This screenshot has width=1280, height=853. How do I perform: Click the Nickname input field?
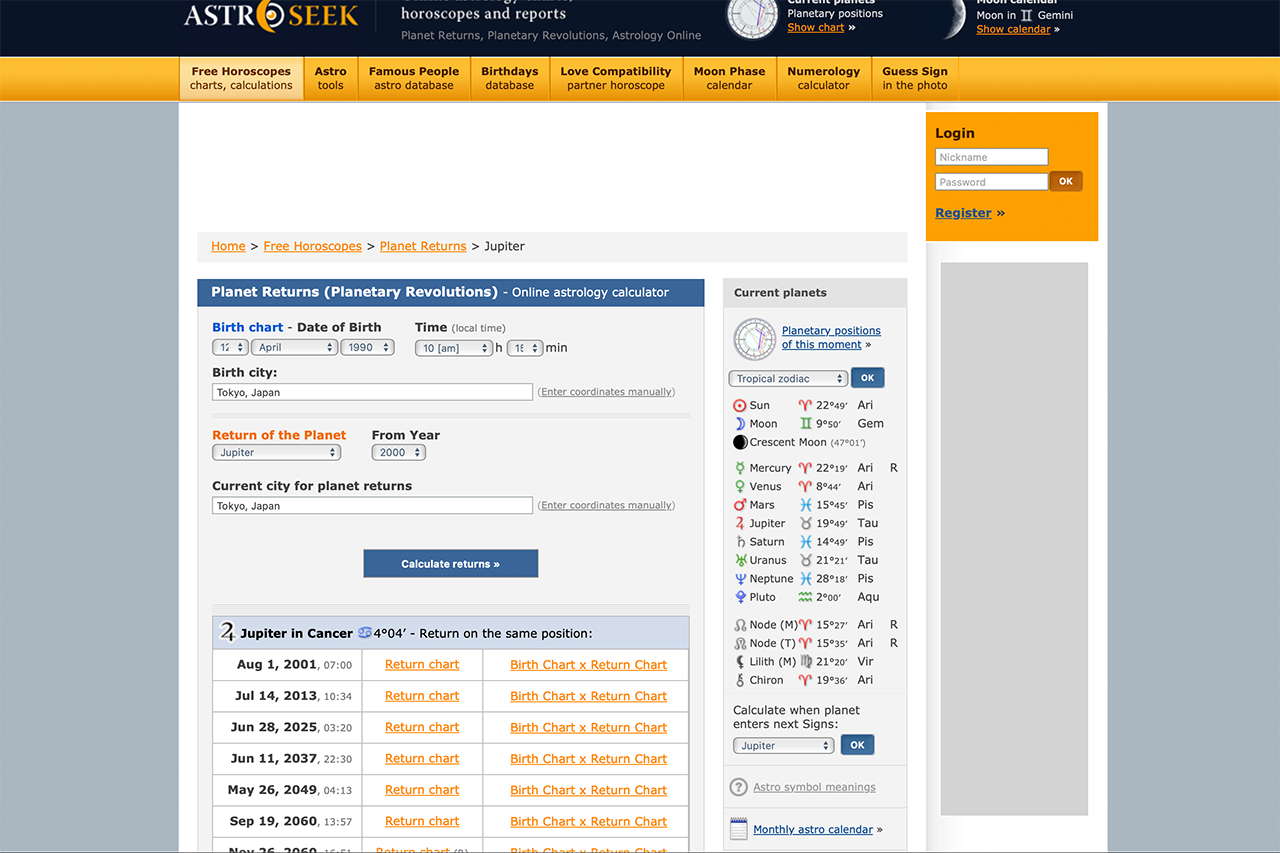992,157
